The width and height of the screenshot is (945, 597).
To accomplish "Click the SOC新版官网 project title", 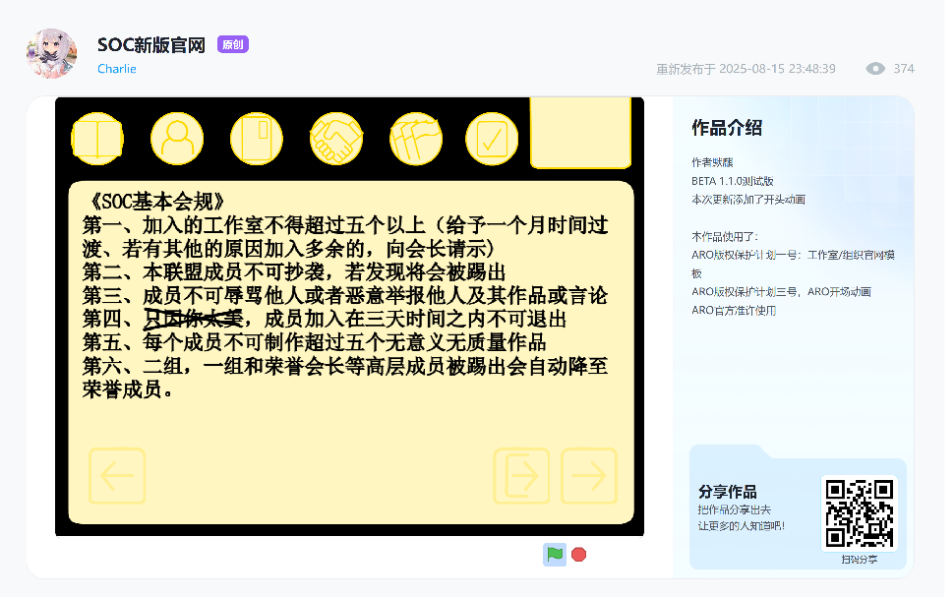I will [x=151, y=45].
